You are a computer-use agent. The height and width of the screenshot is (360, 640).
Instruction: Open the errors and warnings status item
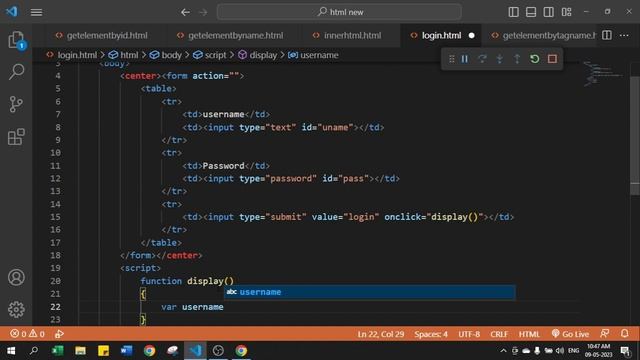(27, 334)
